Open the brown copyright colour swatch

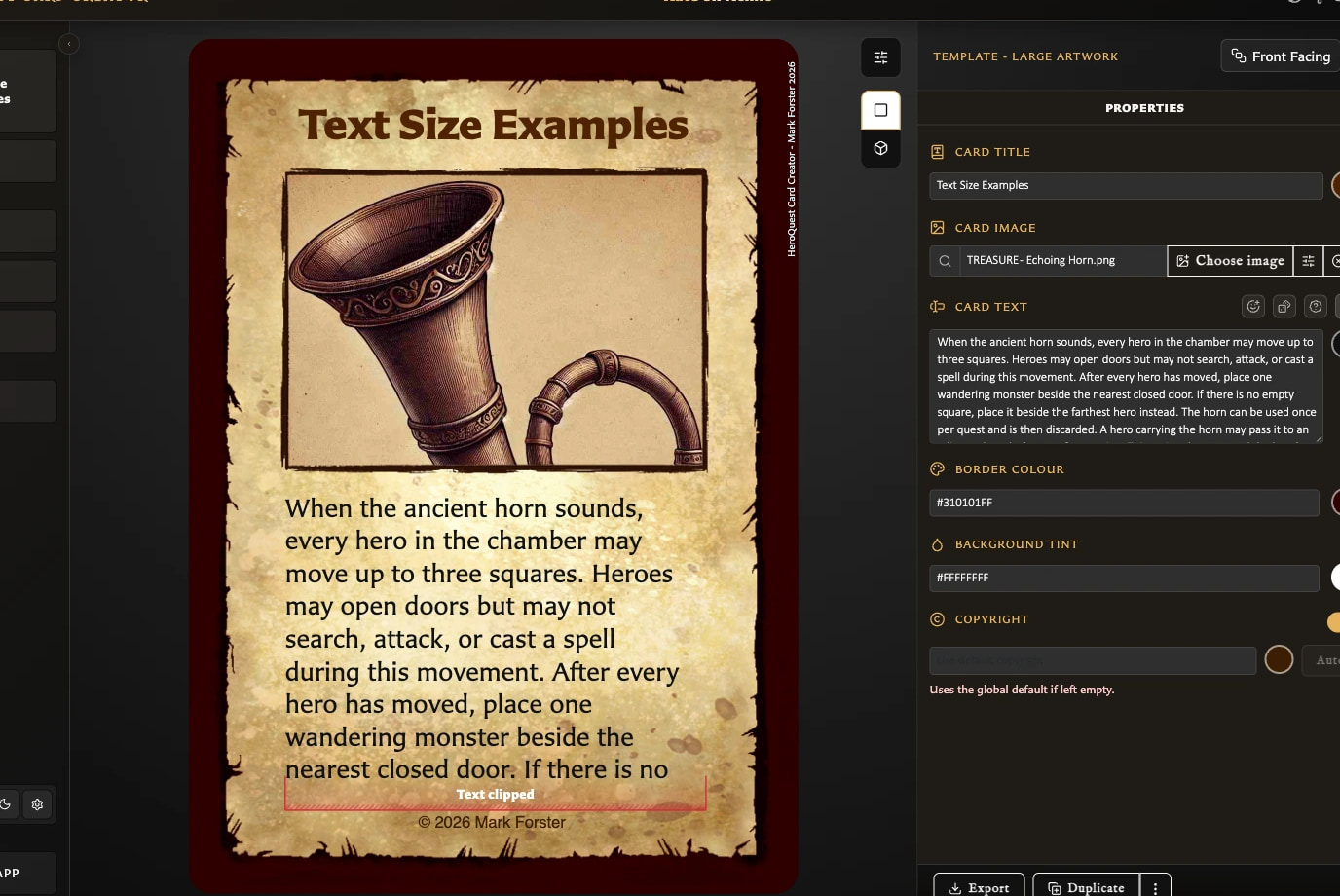[1279, 660]
